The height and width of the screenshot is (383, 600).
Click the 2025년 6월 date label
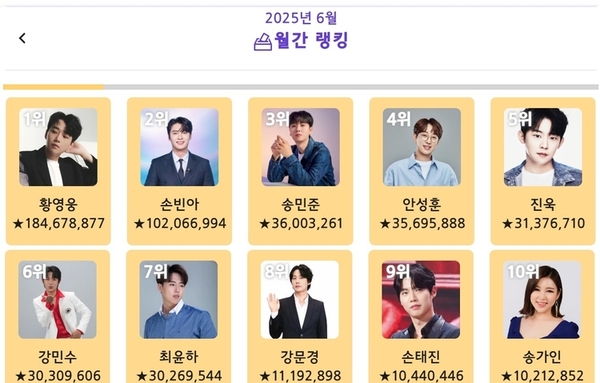click(301, 18)
